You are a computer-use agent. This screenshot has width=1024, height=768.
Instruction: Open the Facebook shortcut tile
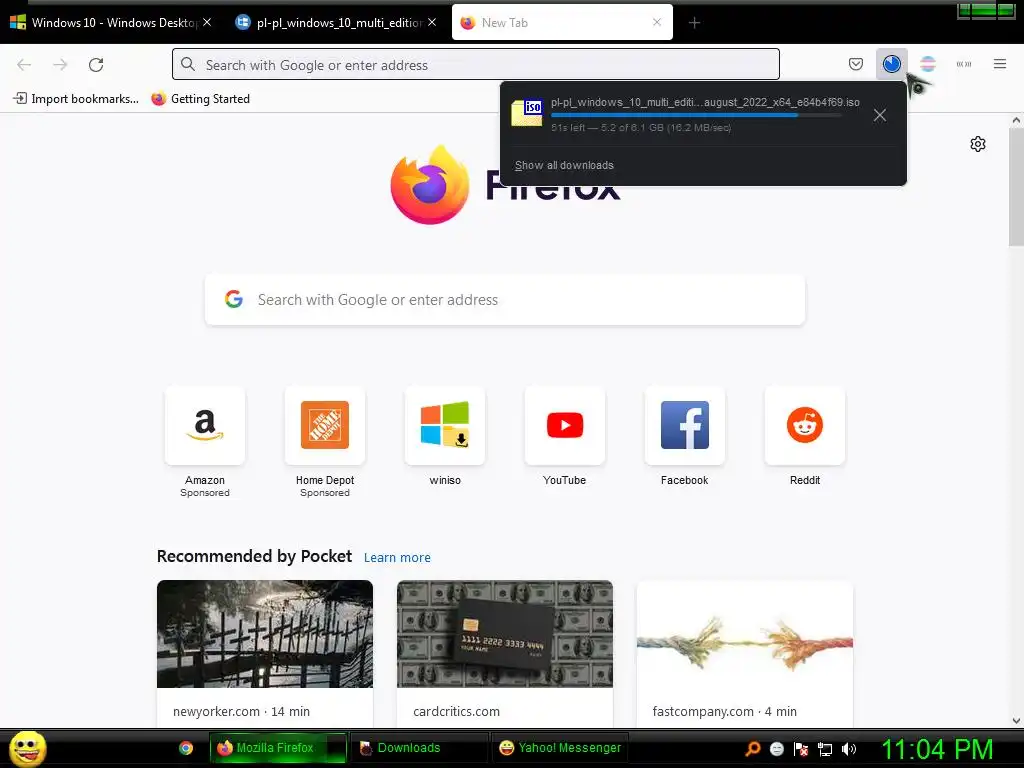(684, 425)
